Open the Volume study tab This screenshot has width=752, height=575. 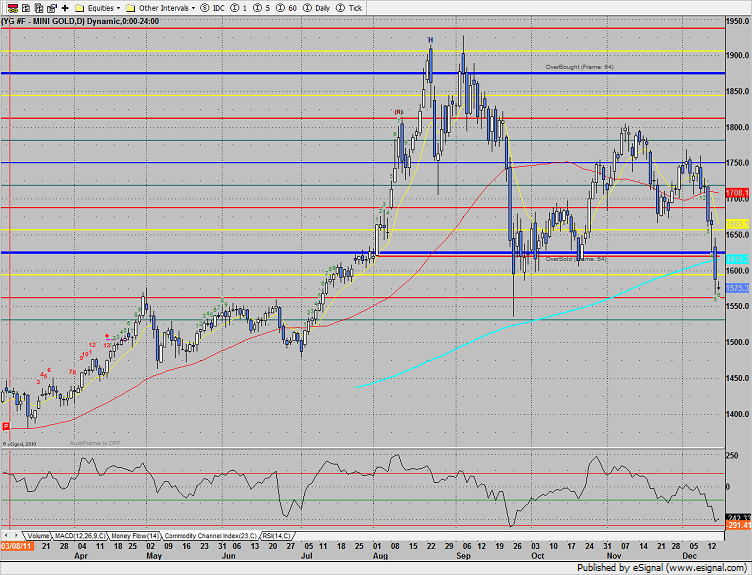click(x=38, y=536)
